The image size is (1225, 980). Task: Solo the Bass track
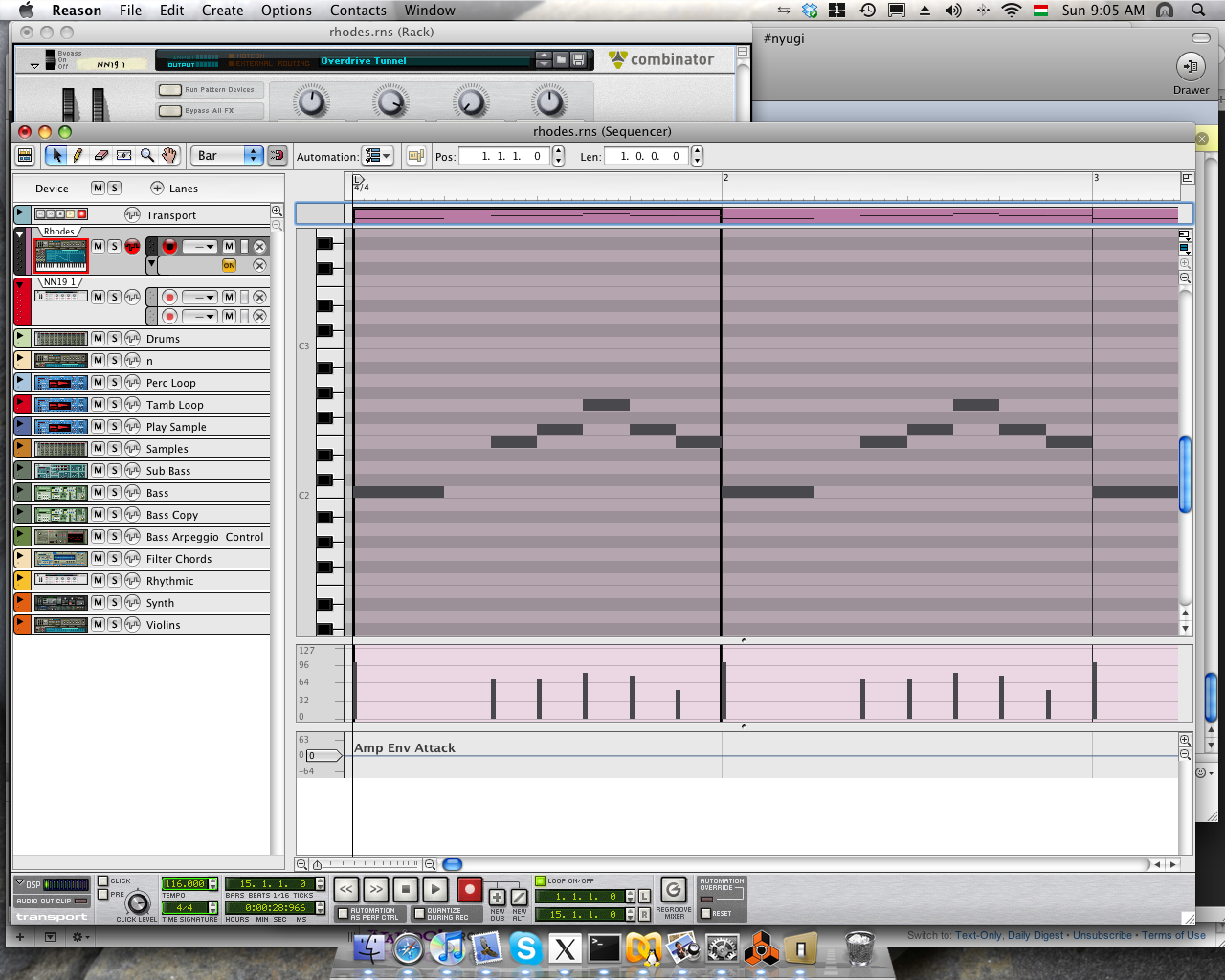[x=114, y=492]
